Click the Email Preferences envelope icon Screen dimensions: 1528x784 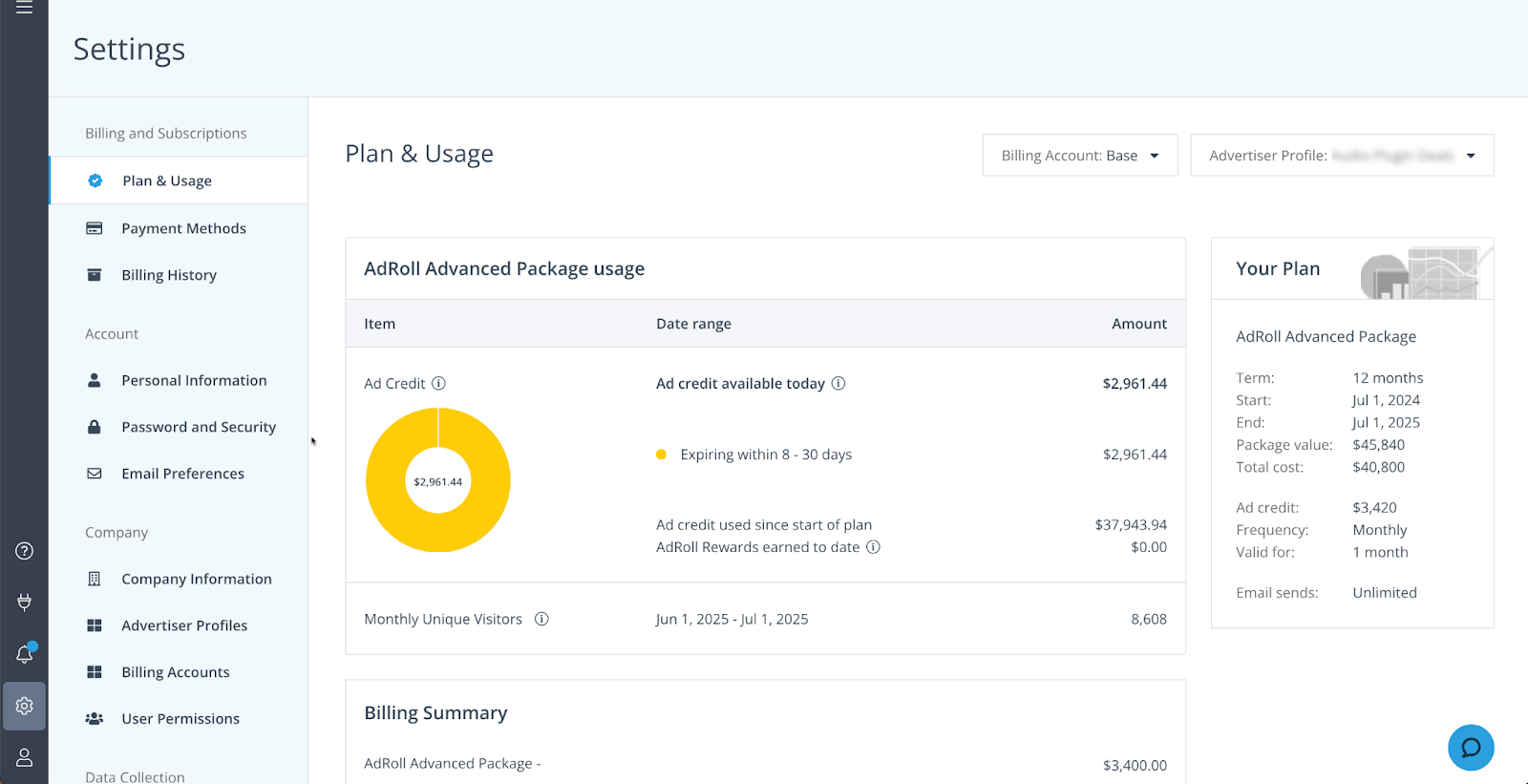(95, 474)
